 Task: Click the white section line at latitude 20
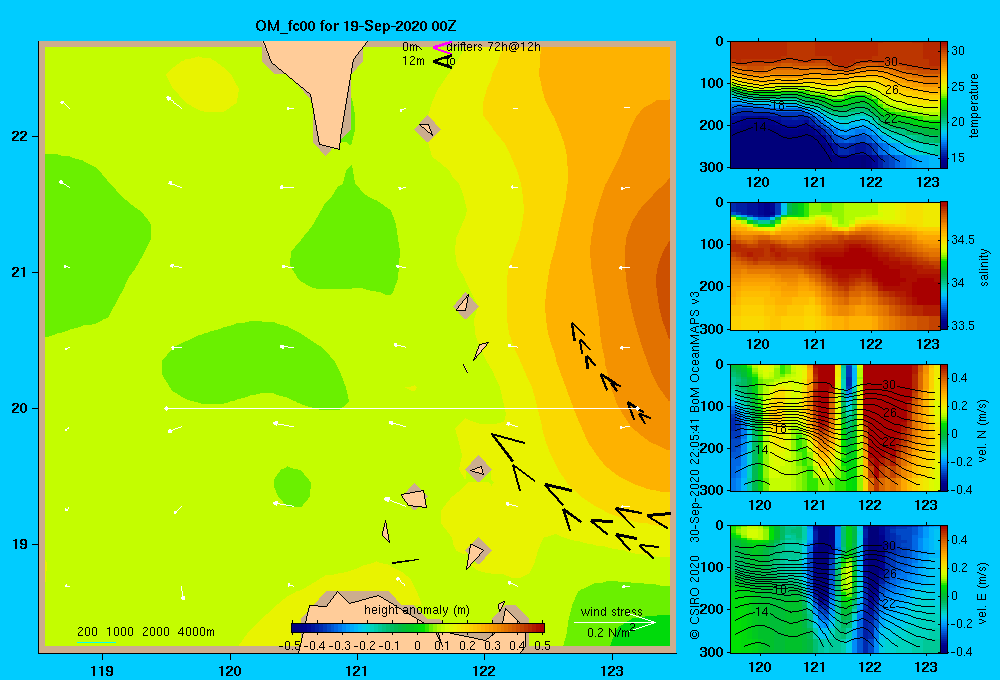click(402, 408)
